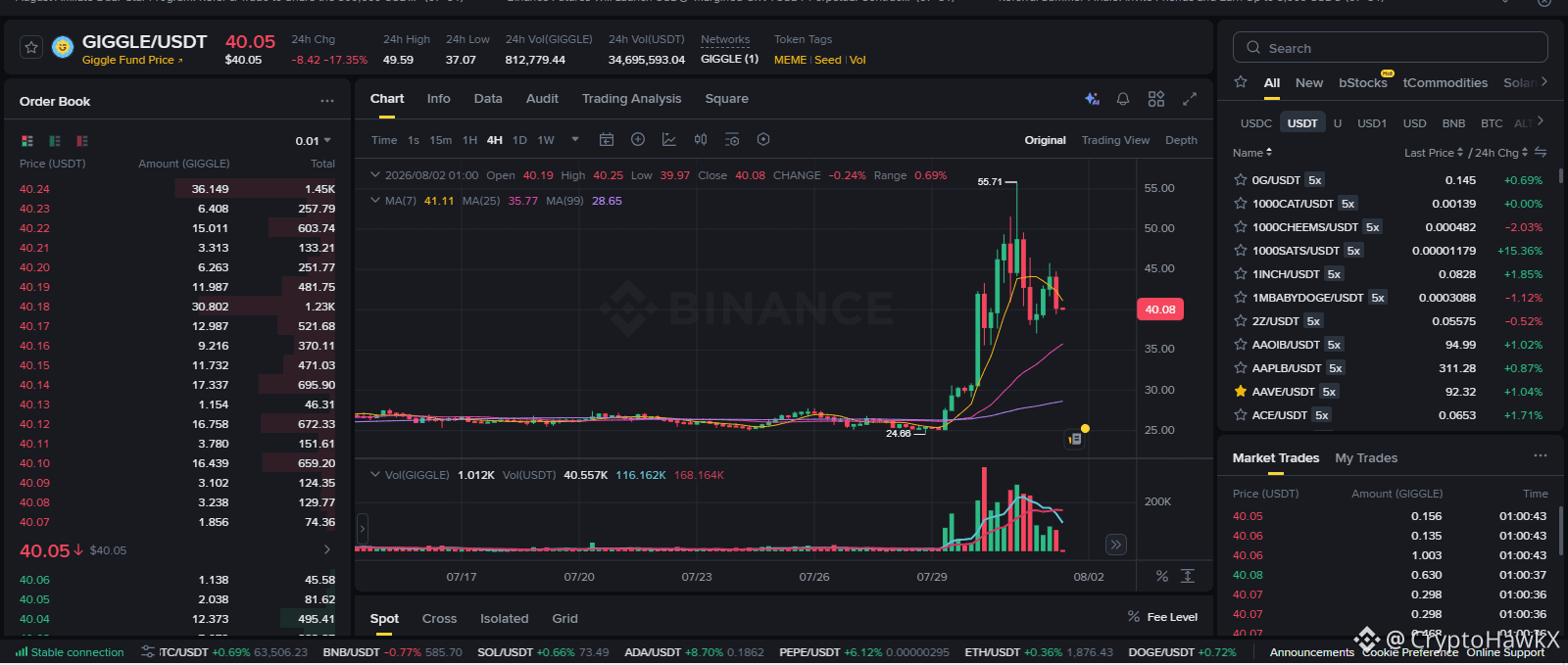Select USDC quote currency filter
1568x665 pixels.
tap(1255, 123)
